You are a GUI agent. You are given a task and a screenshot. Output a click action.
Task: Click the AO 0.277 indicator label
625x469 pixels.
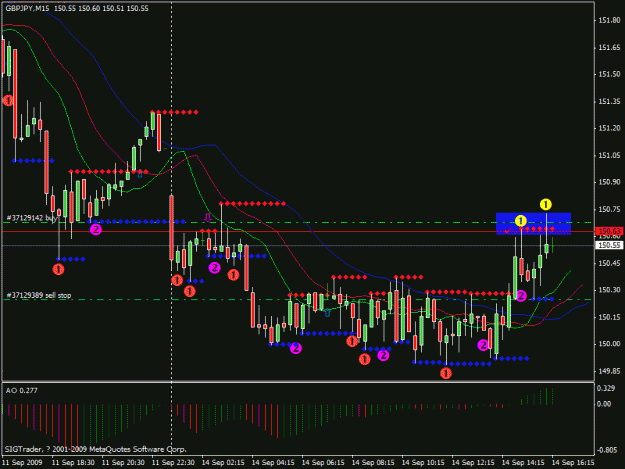tap(22, 391)
